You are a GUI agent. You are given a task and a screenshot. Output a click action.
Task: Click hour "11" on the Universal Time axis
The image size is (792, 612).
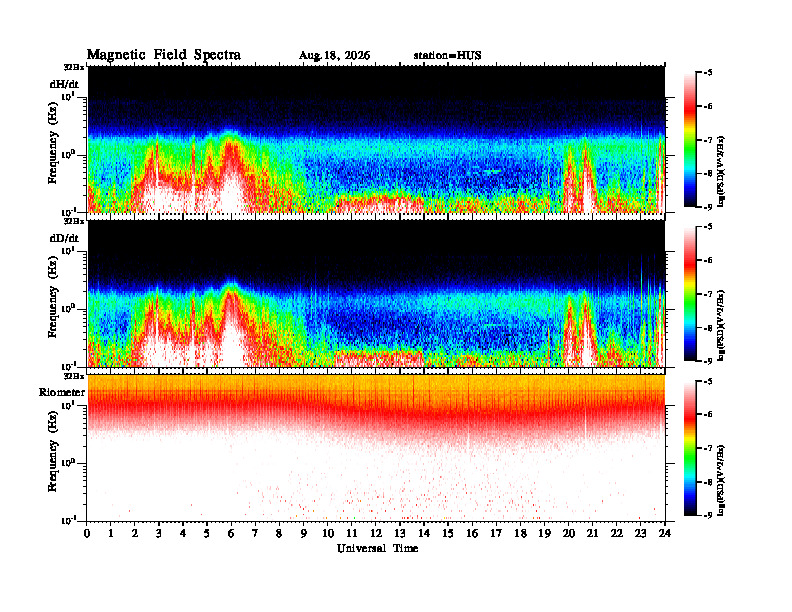(x=352, y=533)
